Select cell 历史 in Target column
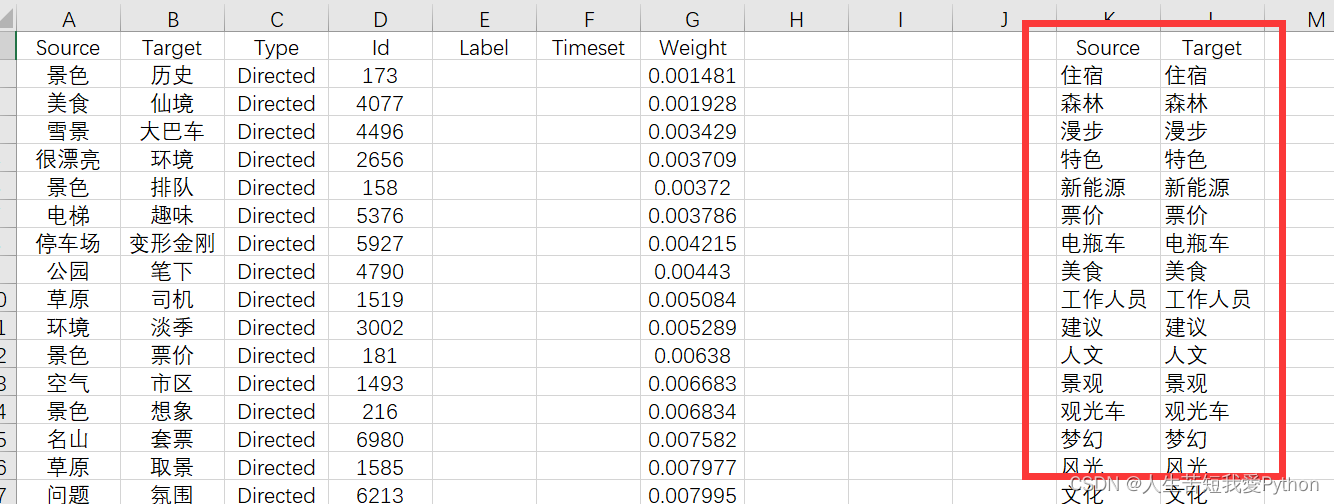The height and width of the screenshot is (504, 1334). coord(172,75)
